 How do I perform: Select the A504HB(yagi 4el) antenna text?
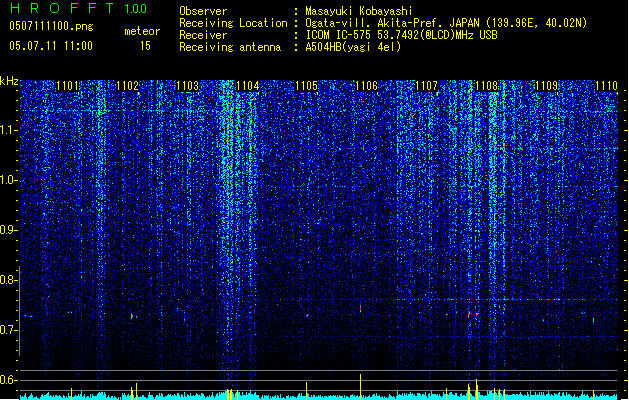click(353, 47)
